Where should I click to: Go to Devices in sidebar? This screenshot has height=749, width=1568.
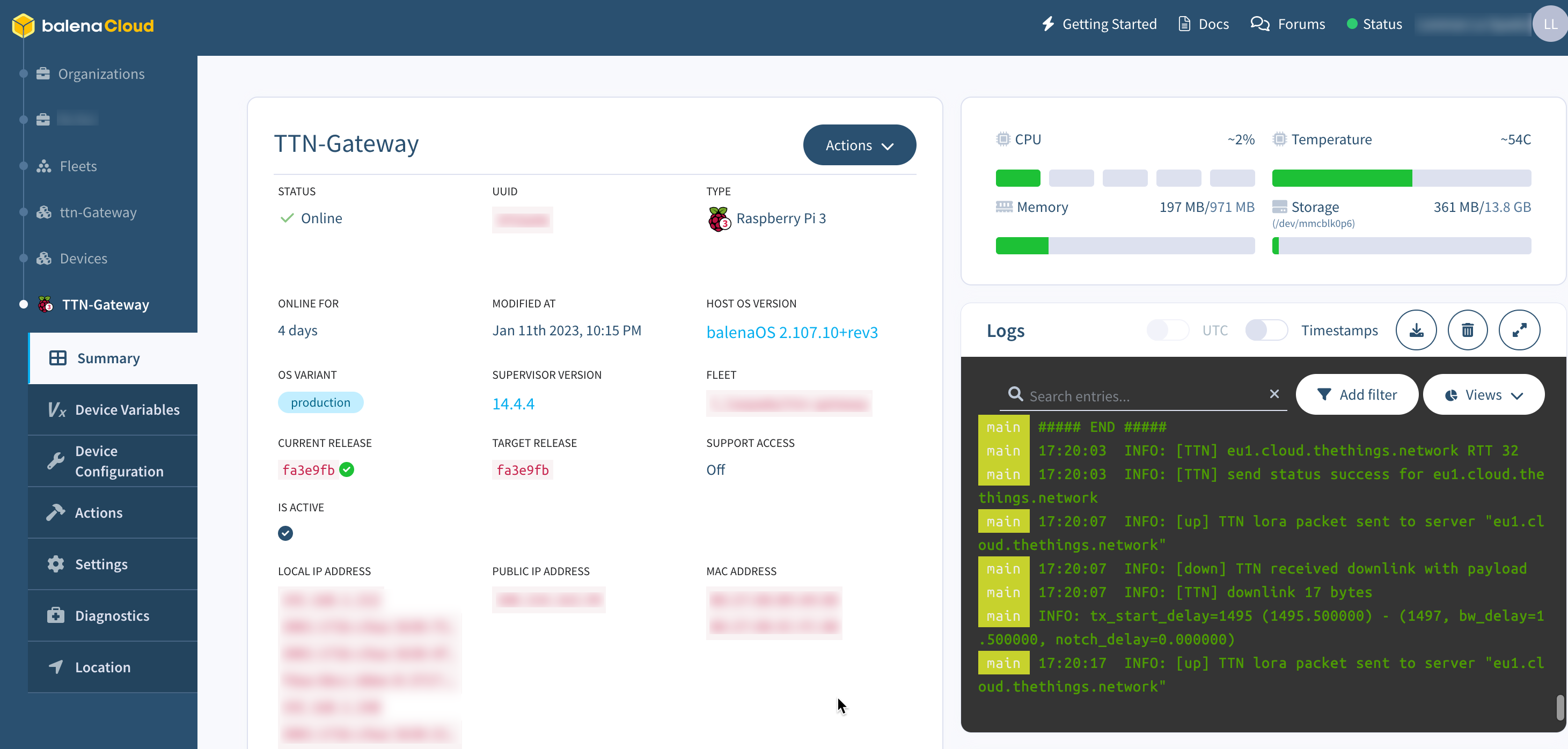point(72,259)
